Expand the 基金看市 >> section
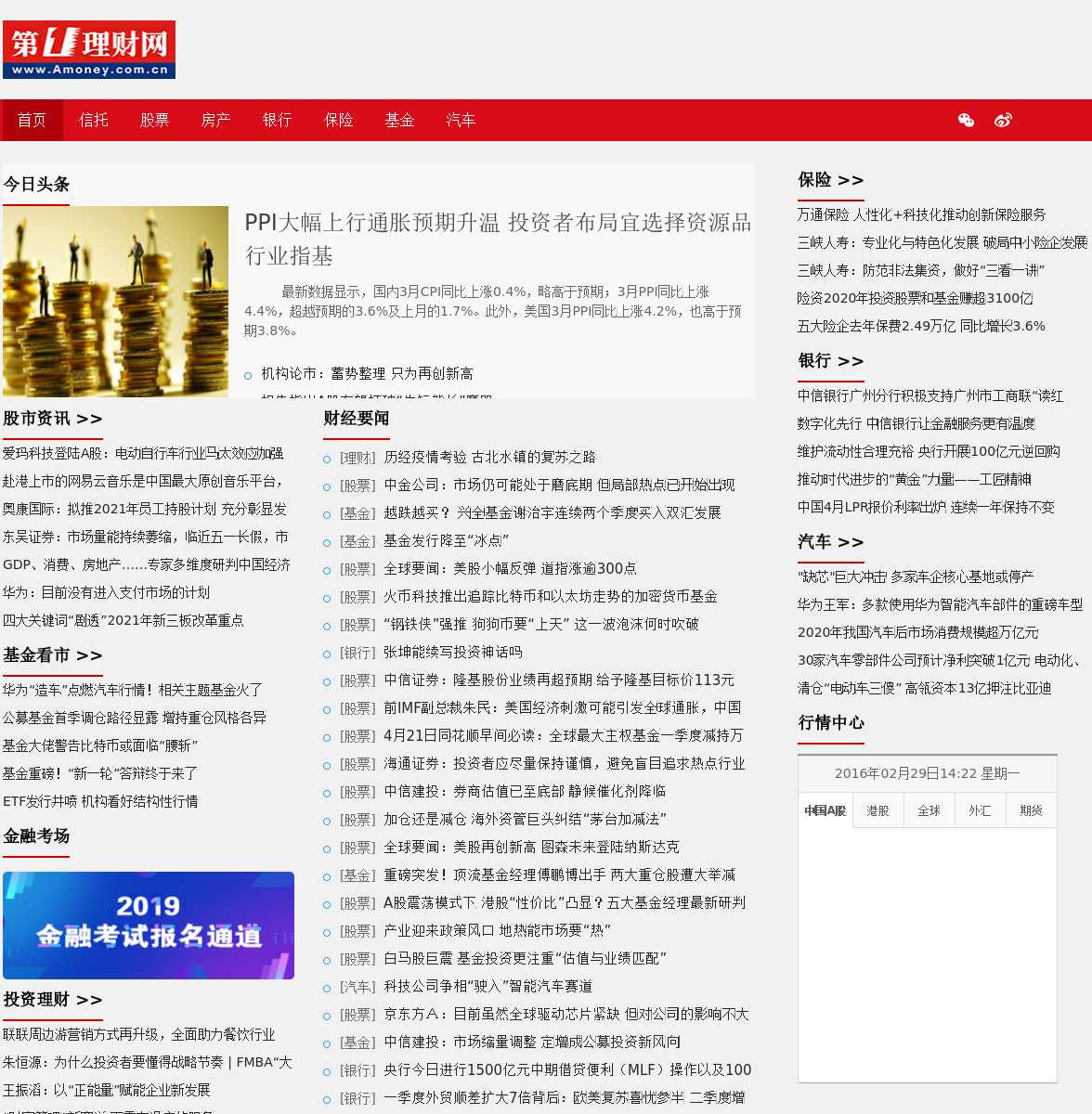Viewport: 1092px width, 1114px height. [x=53, y=655]
